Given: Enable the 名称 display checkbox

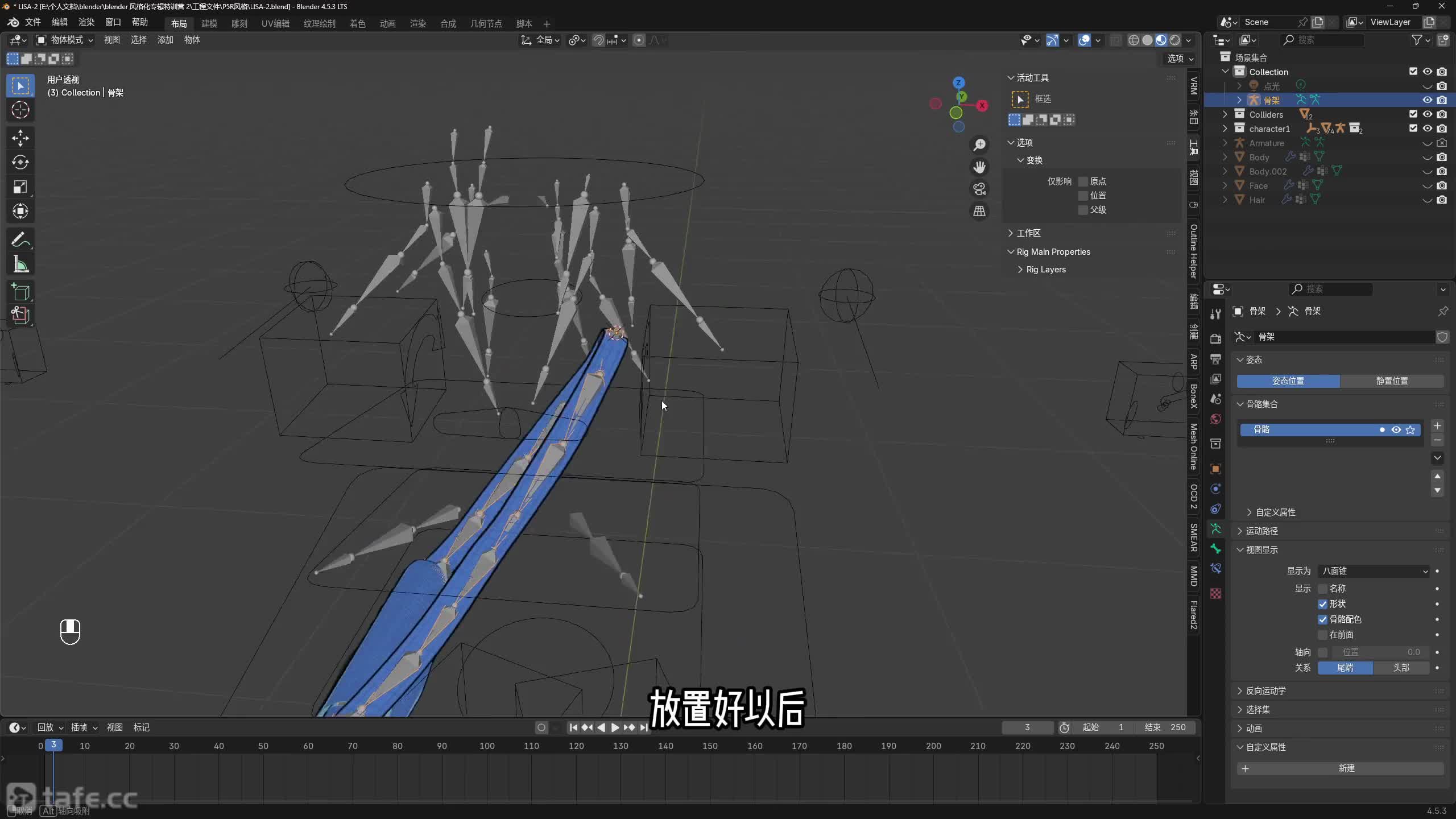Looking at the screenshot, I should click(1323, 589).
